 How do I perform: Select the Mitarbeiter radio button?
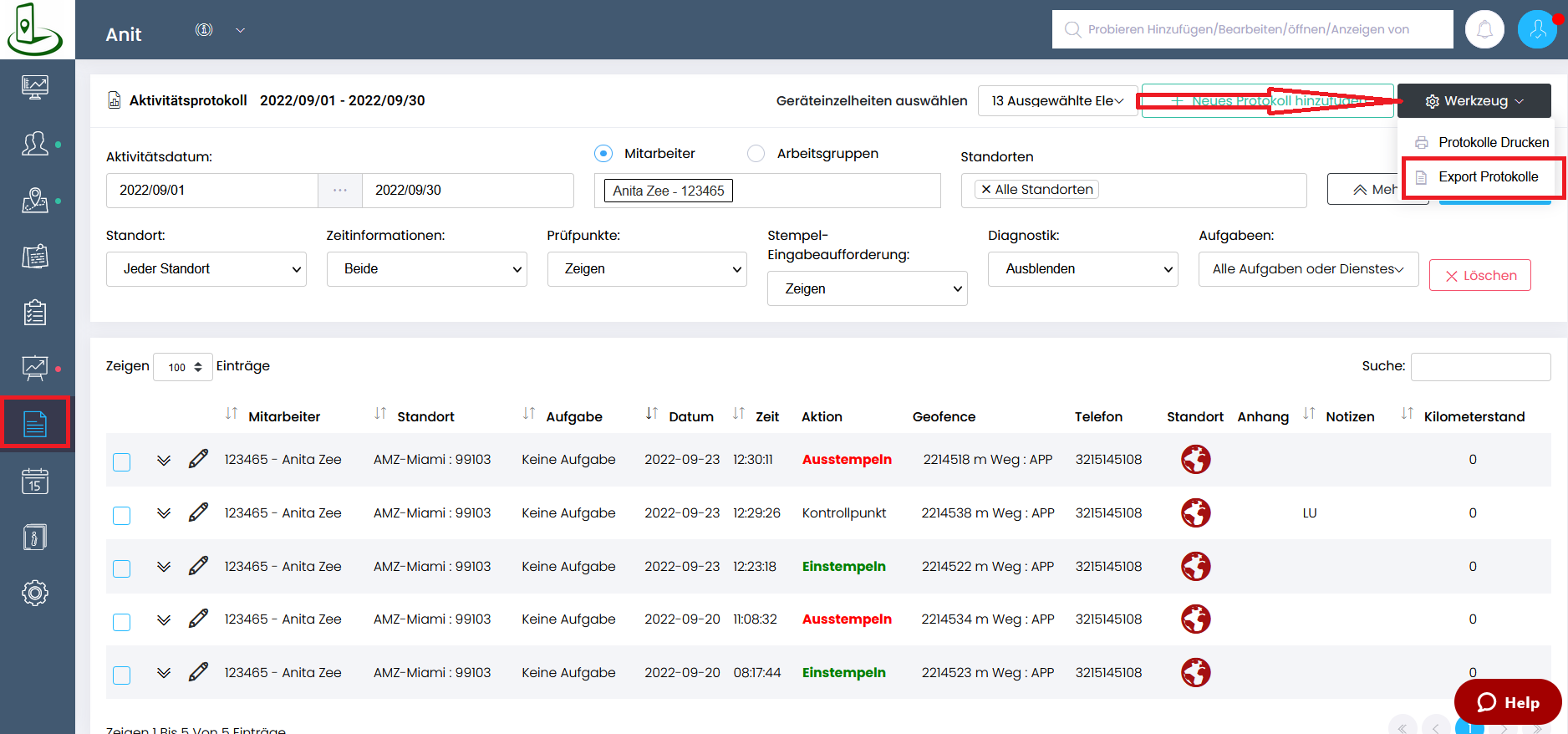603,154
